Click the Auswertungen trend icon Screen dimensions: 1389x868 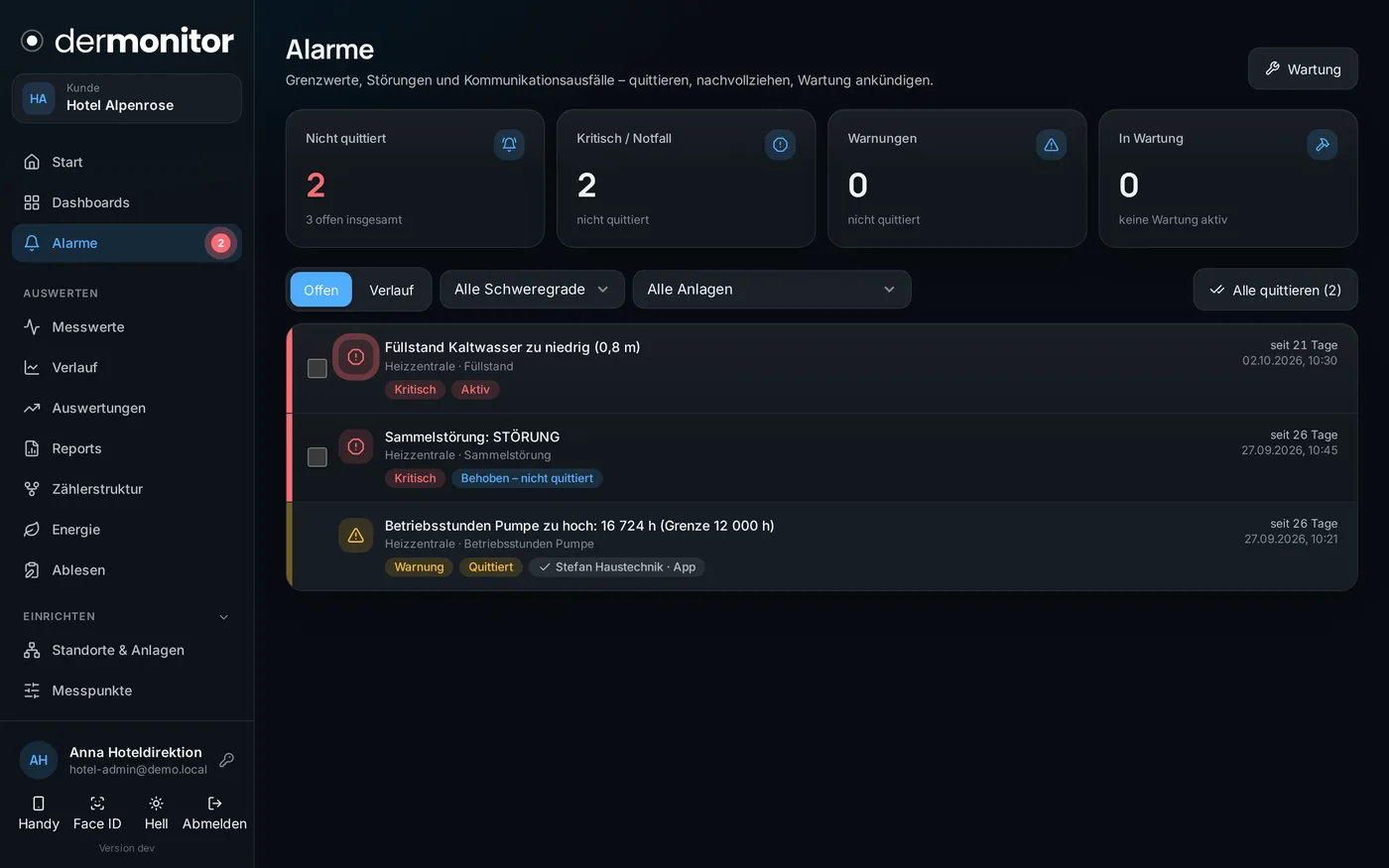click(32, 408)
